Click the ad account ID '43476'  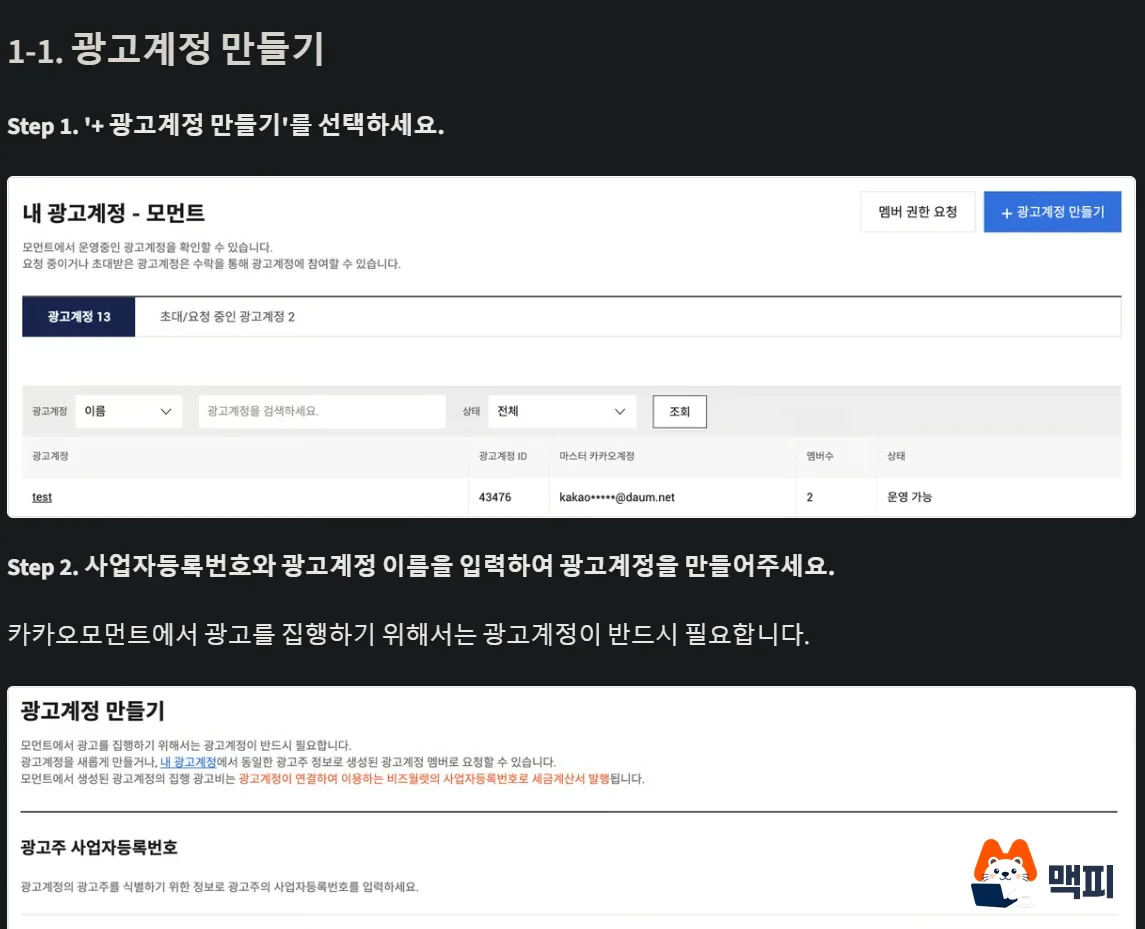495,497
